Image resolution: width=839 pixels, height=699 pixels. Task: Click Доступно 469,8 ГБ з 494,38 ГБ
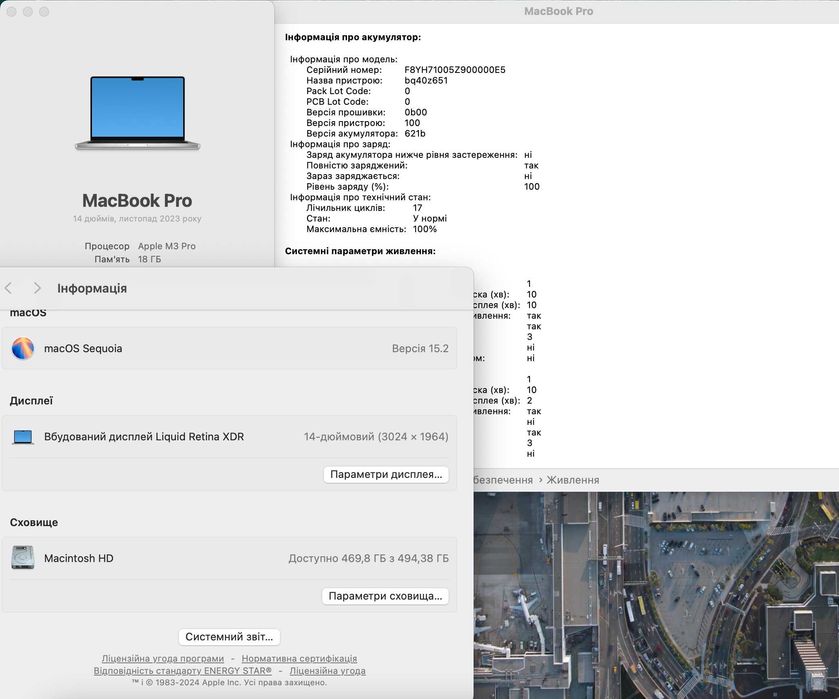369,558
